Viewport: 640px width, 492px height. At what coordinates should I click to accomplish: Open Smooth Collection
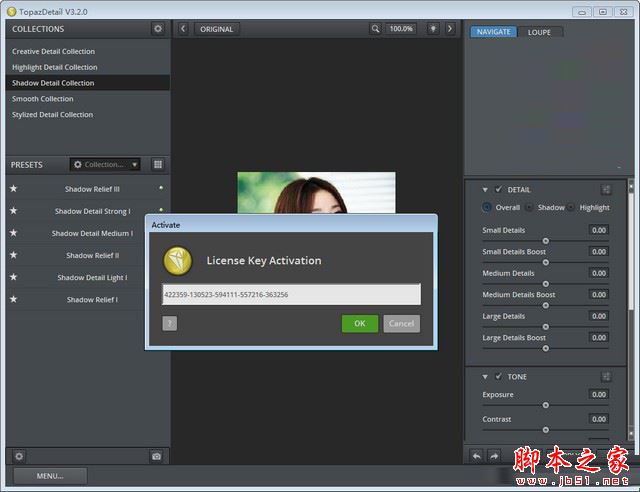coord(43,99)
